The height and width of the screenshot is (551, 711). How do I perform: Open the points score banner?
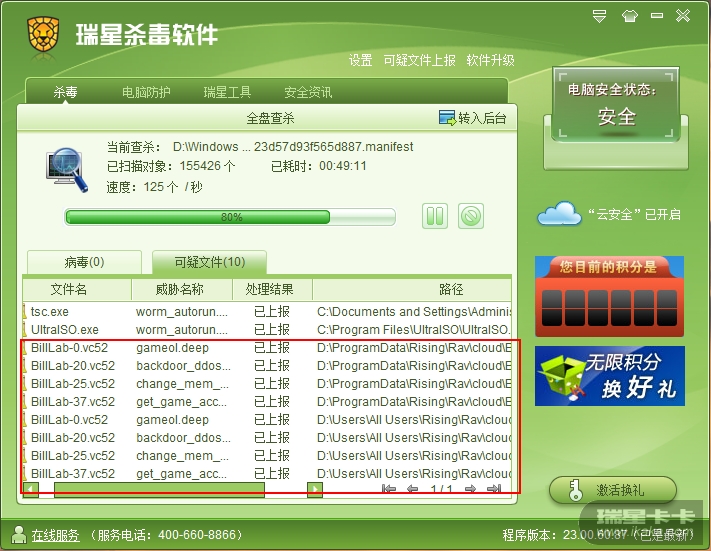click(x=609, y=296)
